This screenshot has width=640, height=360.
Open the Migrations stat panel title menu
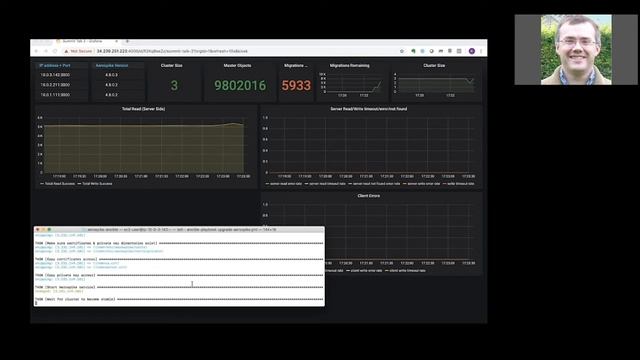(x=296, y=65)
